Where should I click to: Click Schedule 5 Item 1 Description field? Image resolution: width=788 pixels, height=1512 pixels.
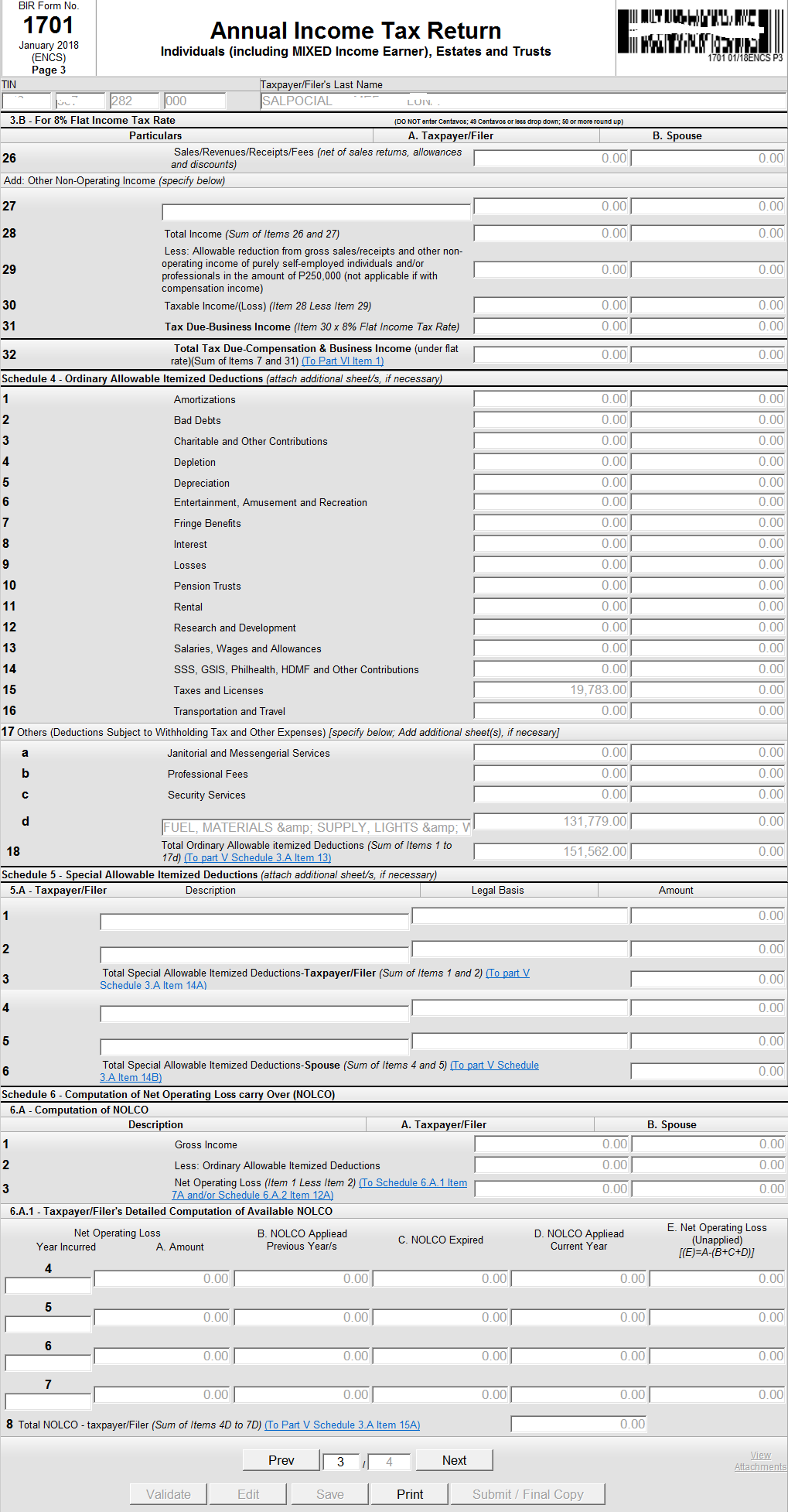click(254, 922)
